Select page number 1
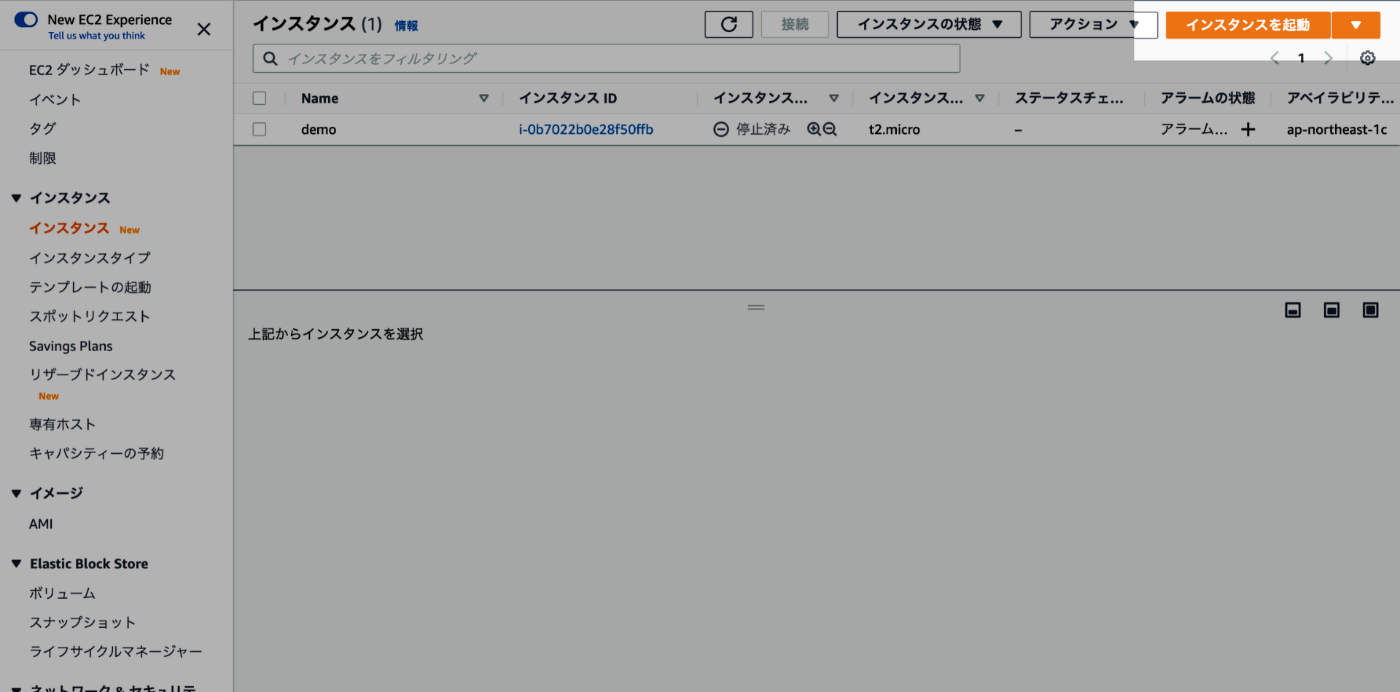Image resolution: width=1400 pixels, height=692 pixels. 1301,58
